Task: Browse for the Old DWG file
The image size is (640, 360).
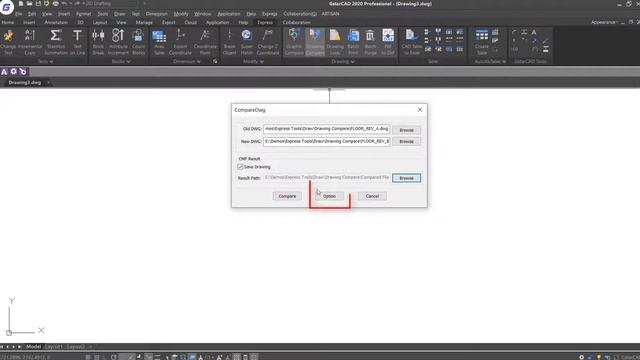Action: pos(406,130)
